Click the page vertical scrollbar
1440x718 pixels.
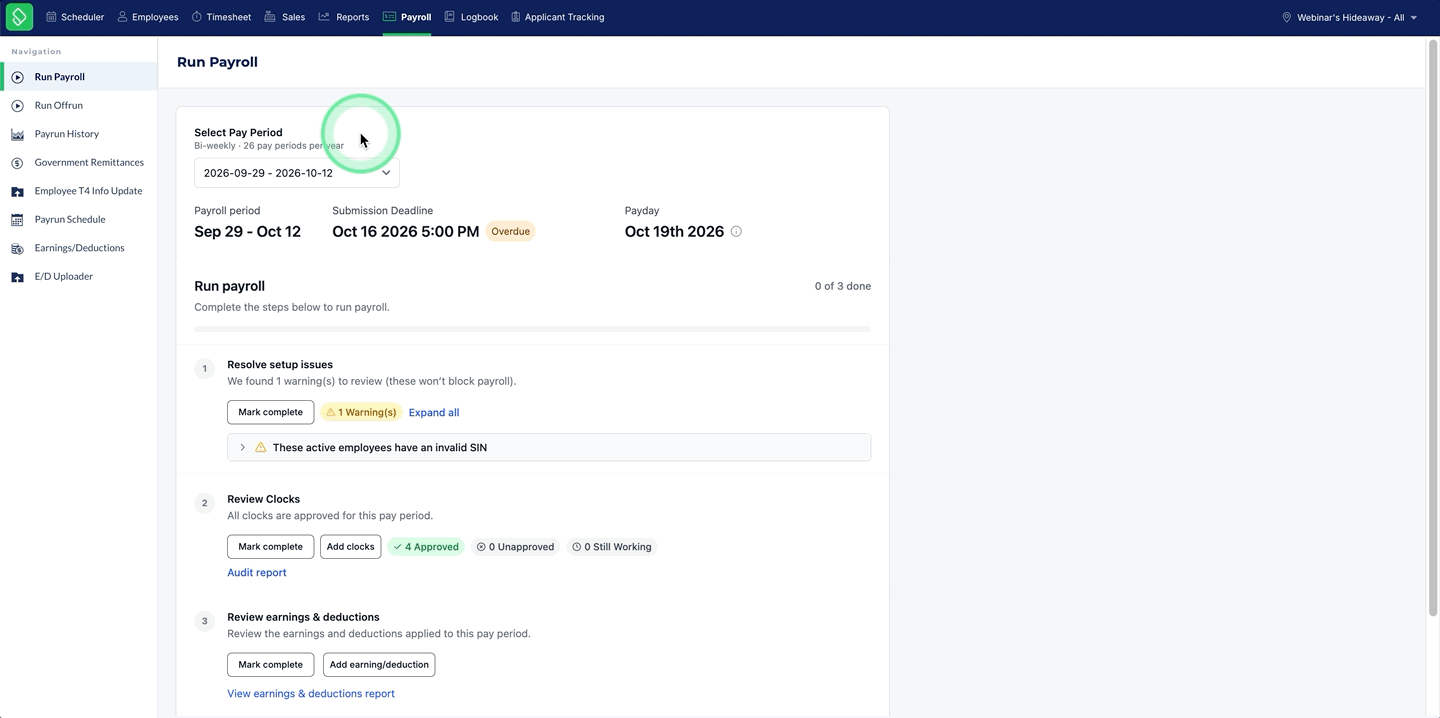tap(1433, 330)
